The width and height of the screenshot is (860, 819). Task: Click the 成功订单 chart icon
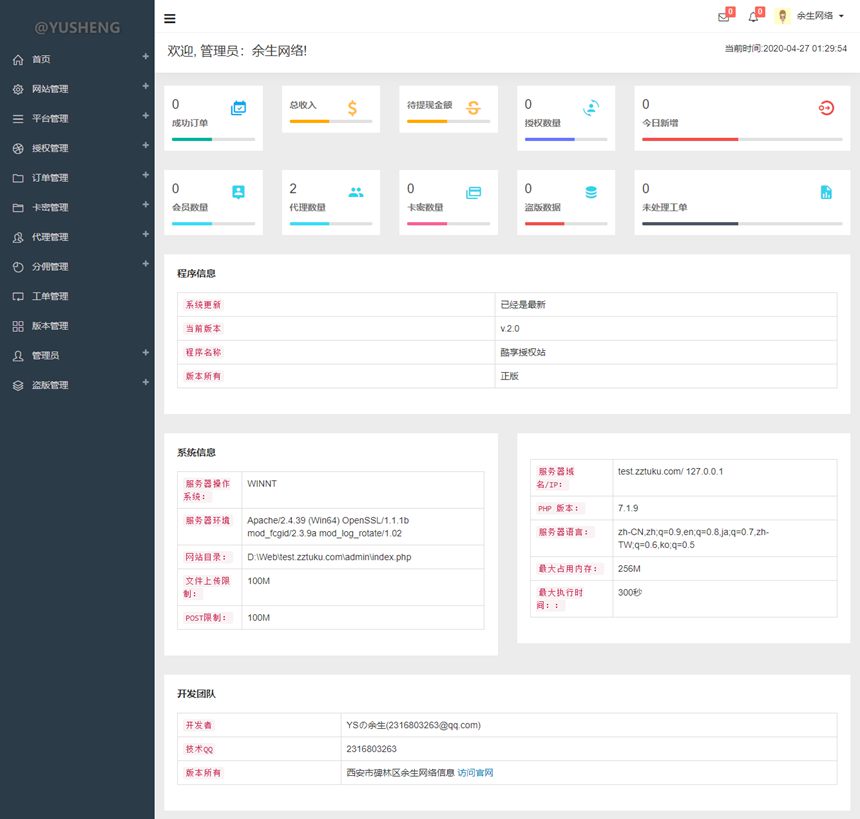click(x=238, y=108)
